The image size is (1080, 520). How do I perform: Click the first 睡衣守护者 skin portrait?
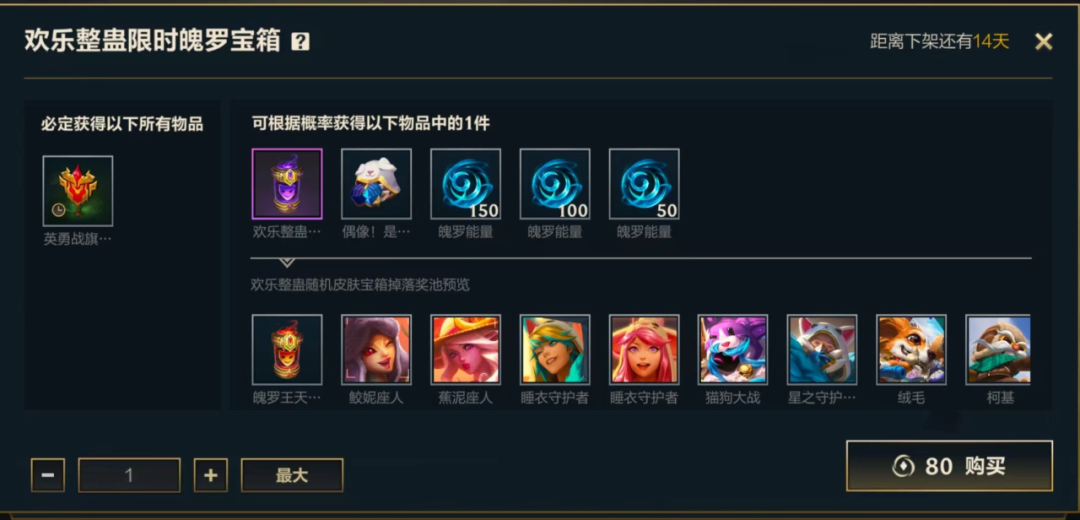pos(555,349)
